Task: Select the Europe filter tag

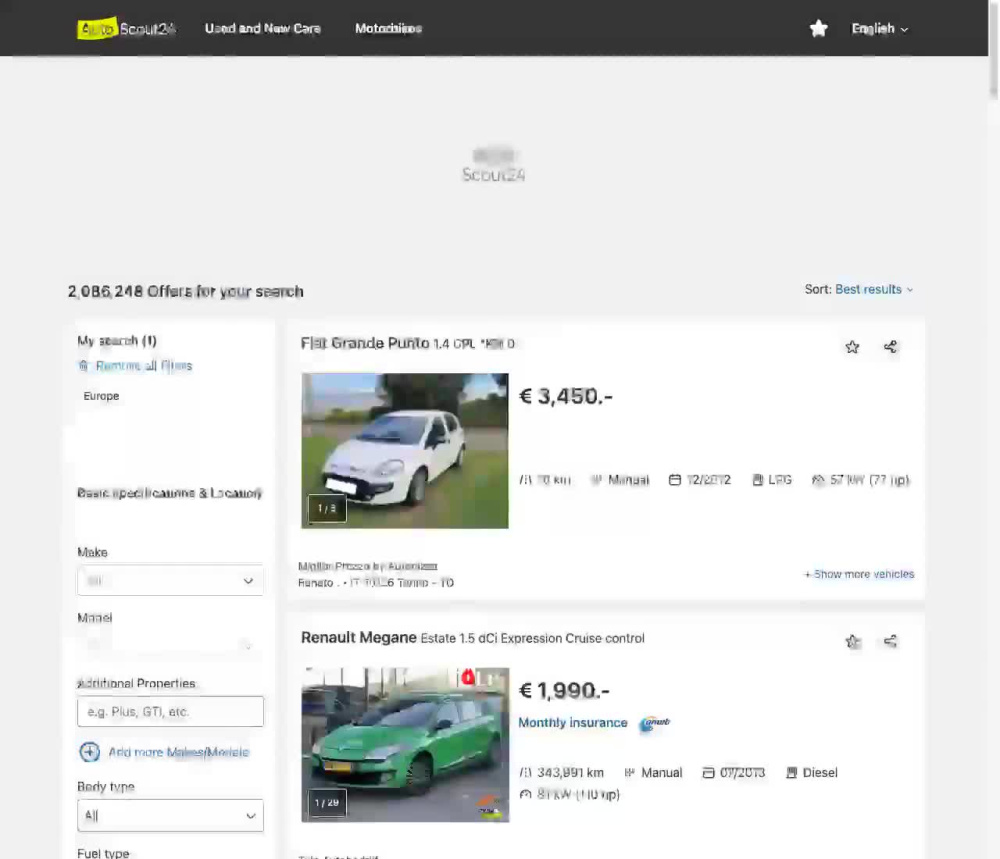Action: [101, 396]
